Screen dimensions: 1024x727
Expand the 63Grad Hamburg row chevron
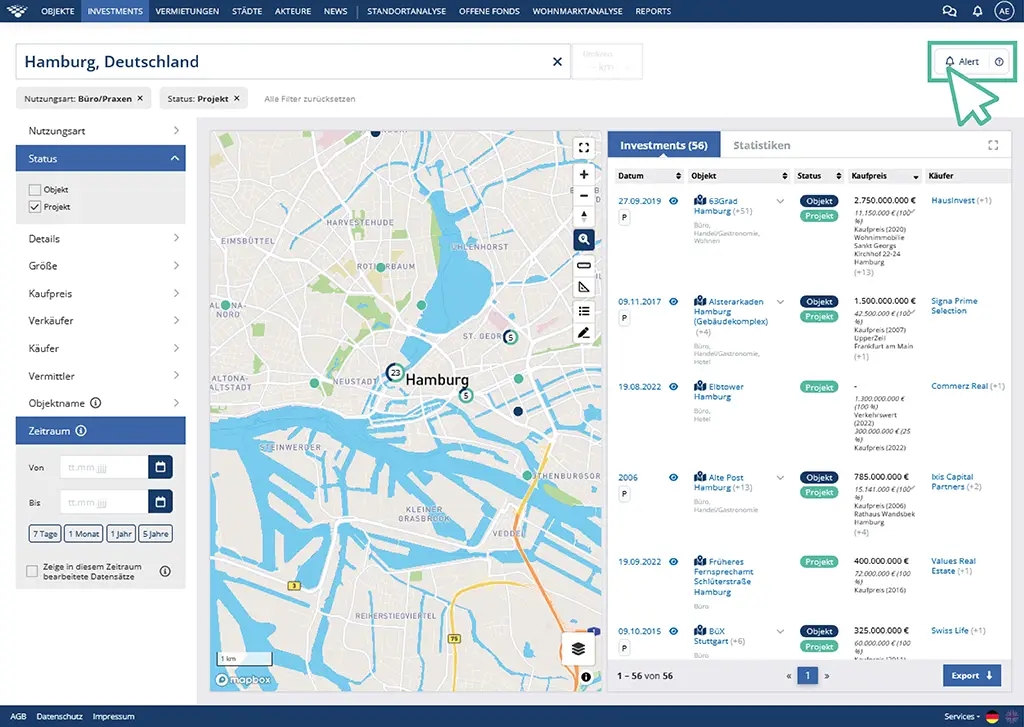(780, 201)
